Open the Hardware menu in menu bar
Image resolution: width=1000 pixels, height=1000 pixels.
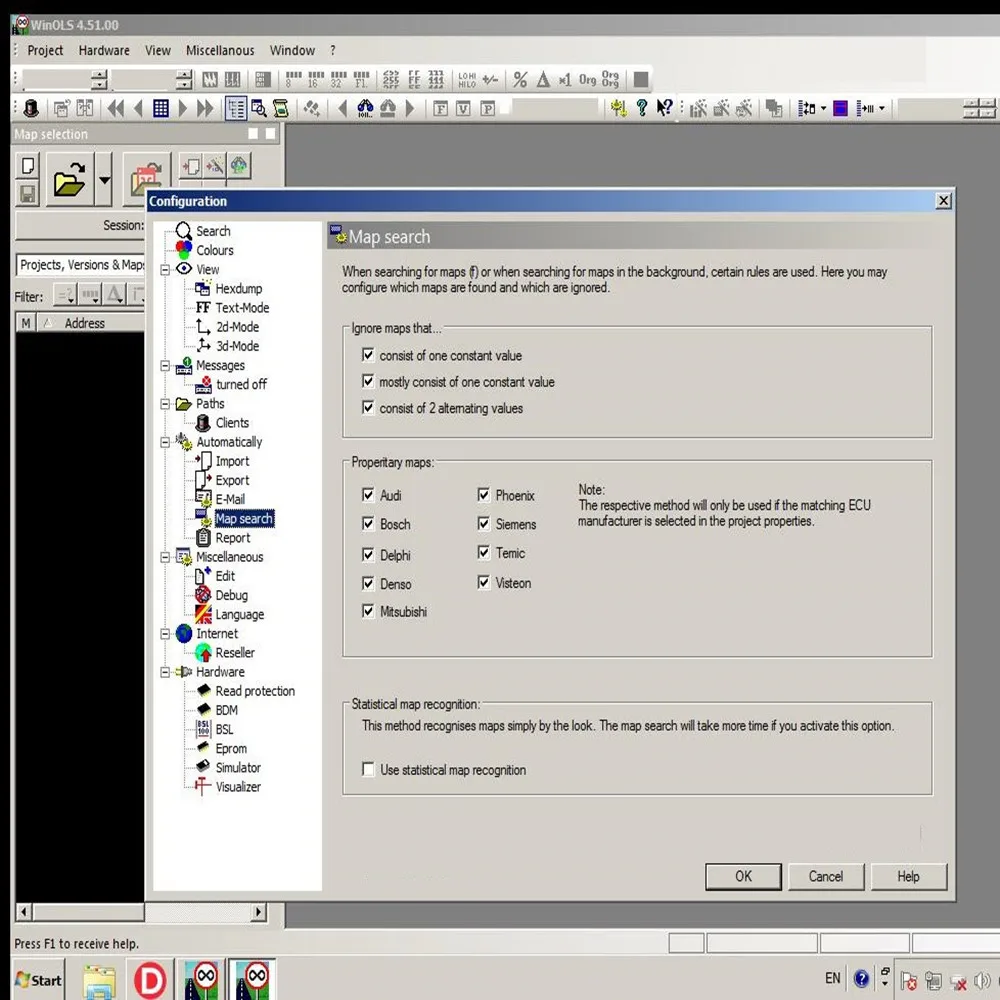point(104,50)
